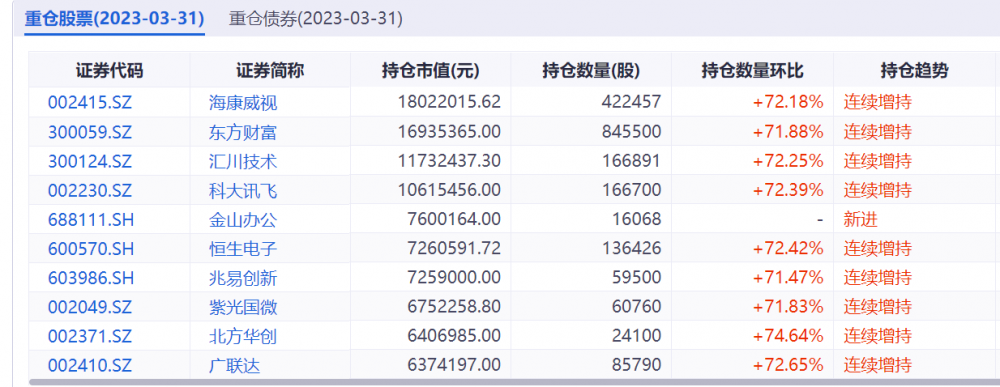Open 北方华创 stock name link
Image resolution: width=1000 pixels, height=387 pixels.
click(243, 336)
